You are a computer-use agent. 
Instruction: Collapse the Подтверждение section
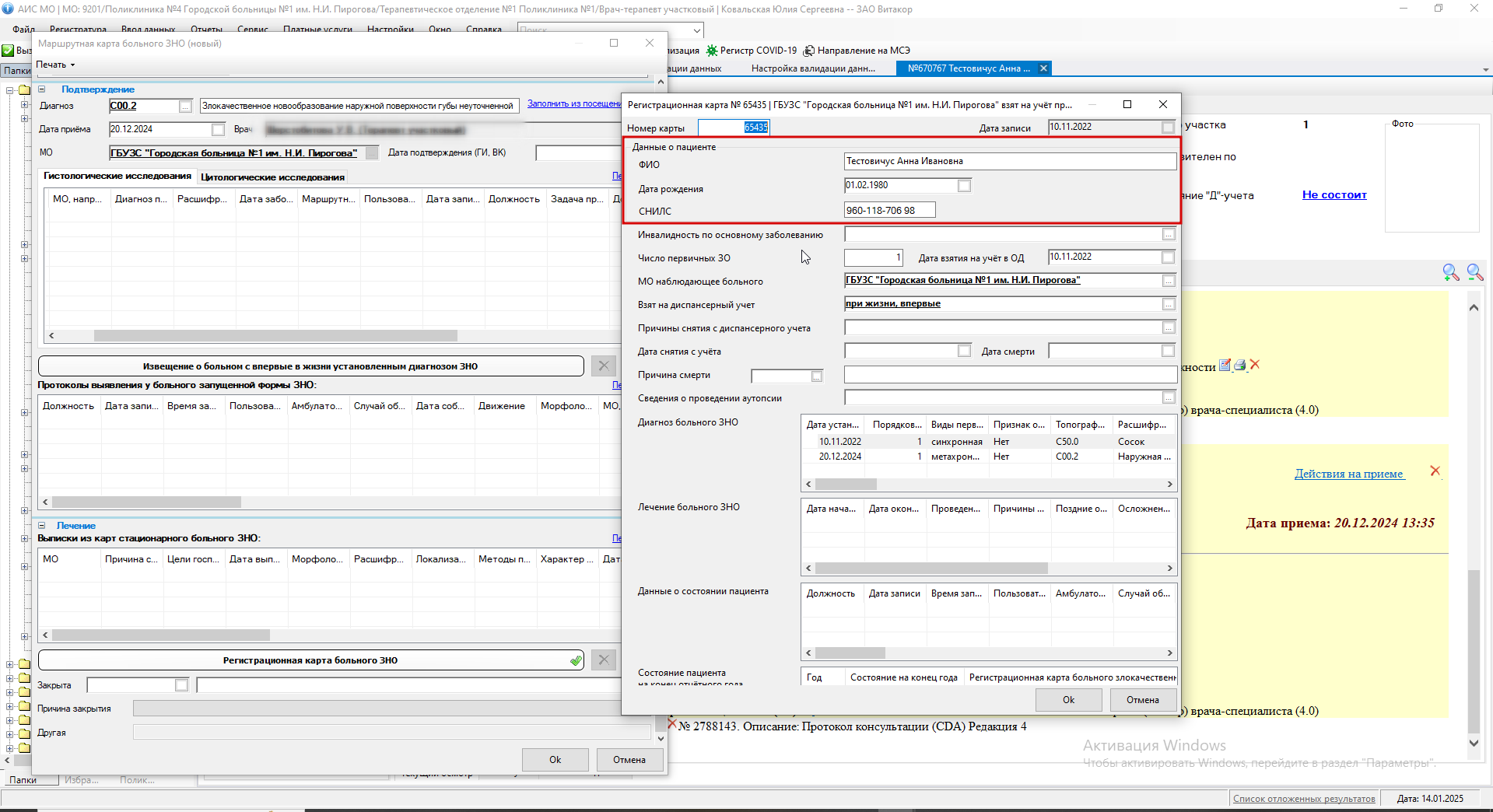(x=42, y=89)
